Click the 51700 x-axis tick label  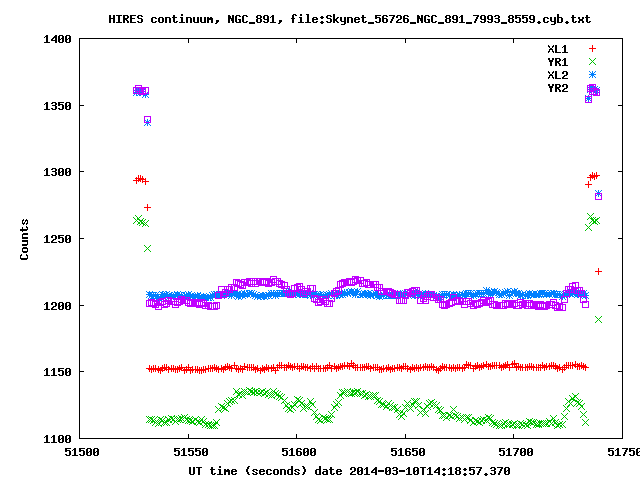(516, 452)
